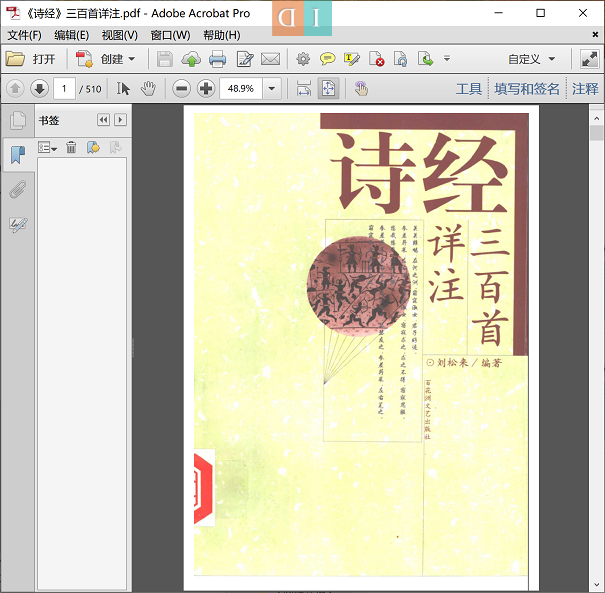This screenshot has width=605, height=593.
Task: Click the 打开 button label
Action: (44, 59)
